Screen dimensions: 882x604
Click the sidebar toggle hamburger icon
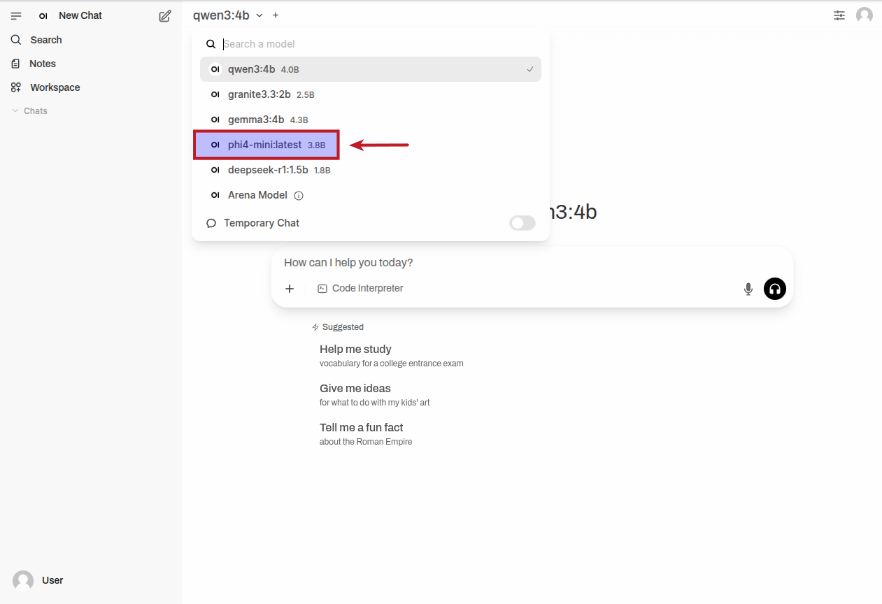(x=16, y=16)
